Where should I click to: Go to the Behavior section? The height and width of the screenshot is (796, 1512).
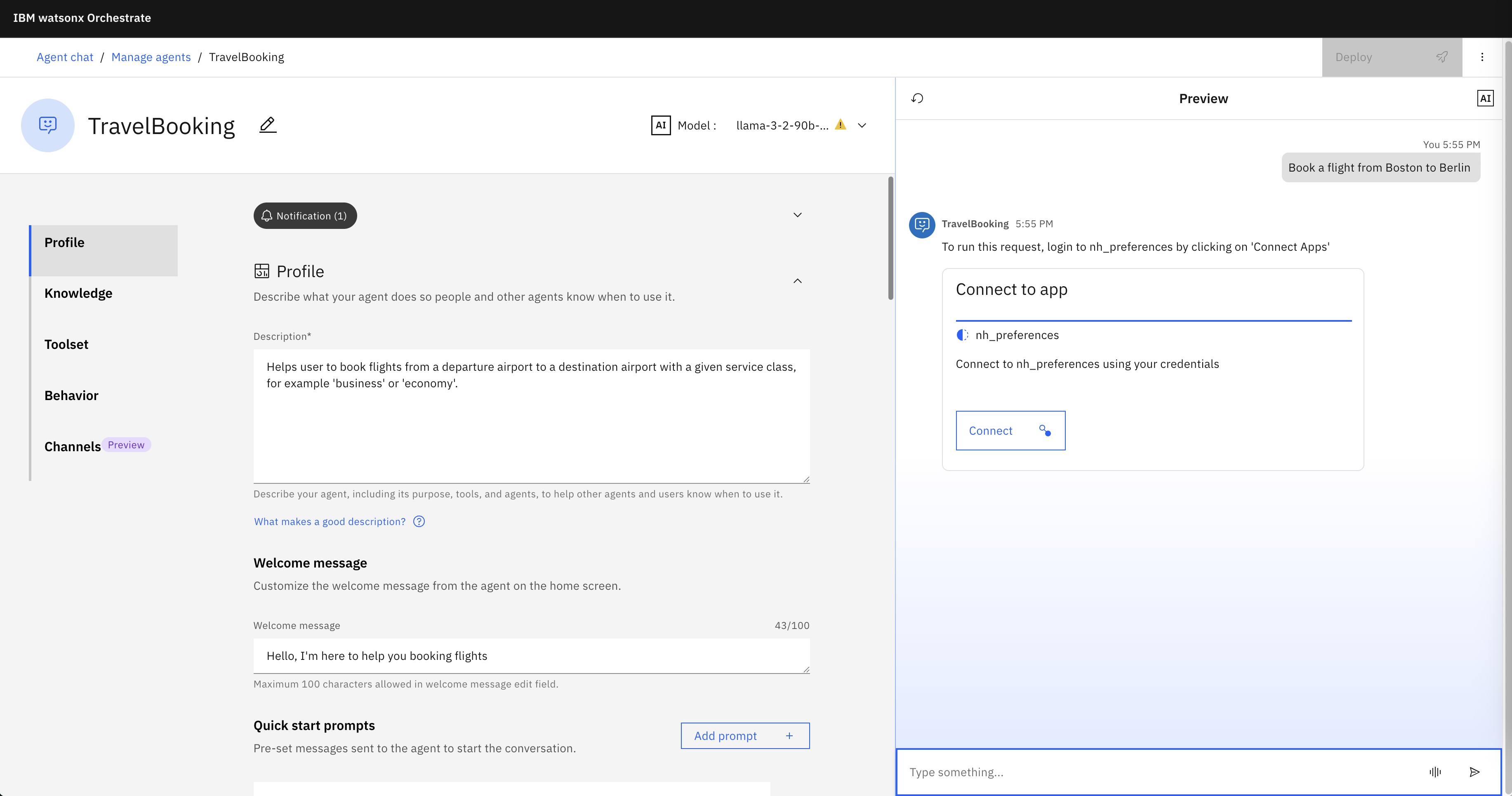(71, 396)
